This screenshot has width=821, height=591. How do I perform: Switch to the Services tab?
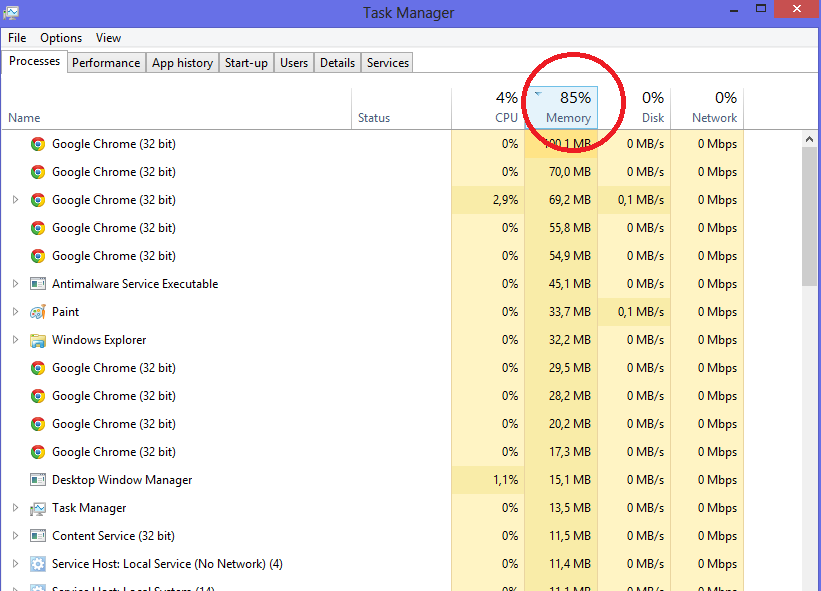(387, 63)
